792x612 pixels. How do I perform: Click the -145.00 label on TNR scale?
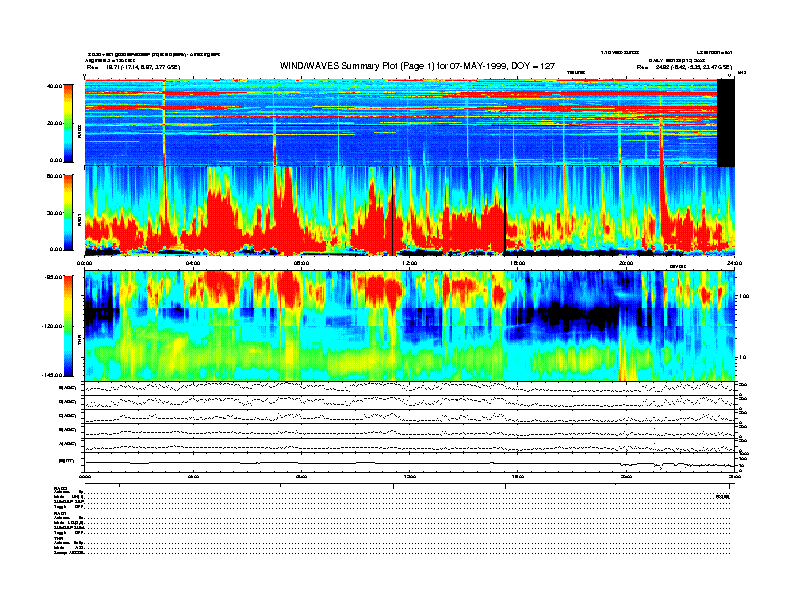(52, 375)
